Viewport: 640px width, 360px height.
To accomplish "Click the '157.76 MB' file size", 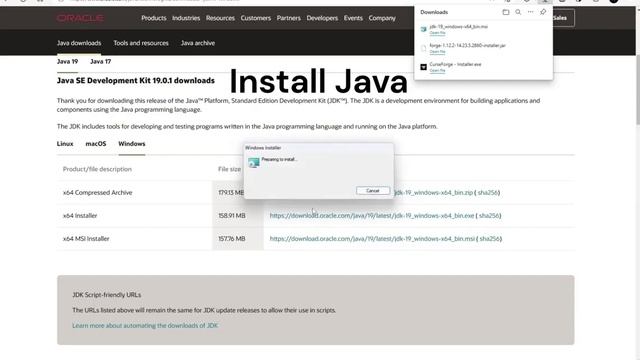I will [232, 239].
